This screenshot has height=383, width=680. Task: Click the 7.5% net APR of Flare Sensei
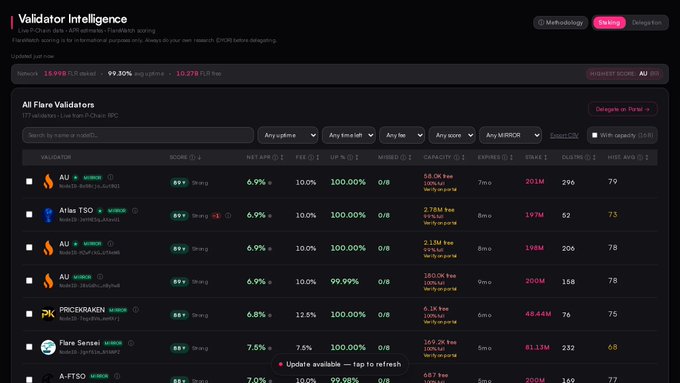click(x=256, y=347)
